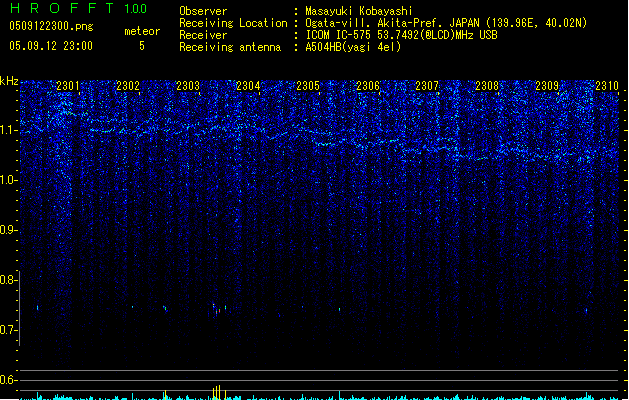629x400 pixels.
Task: Click the yellow signal peak bars
Action: point(217,390)
